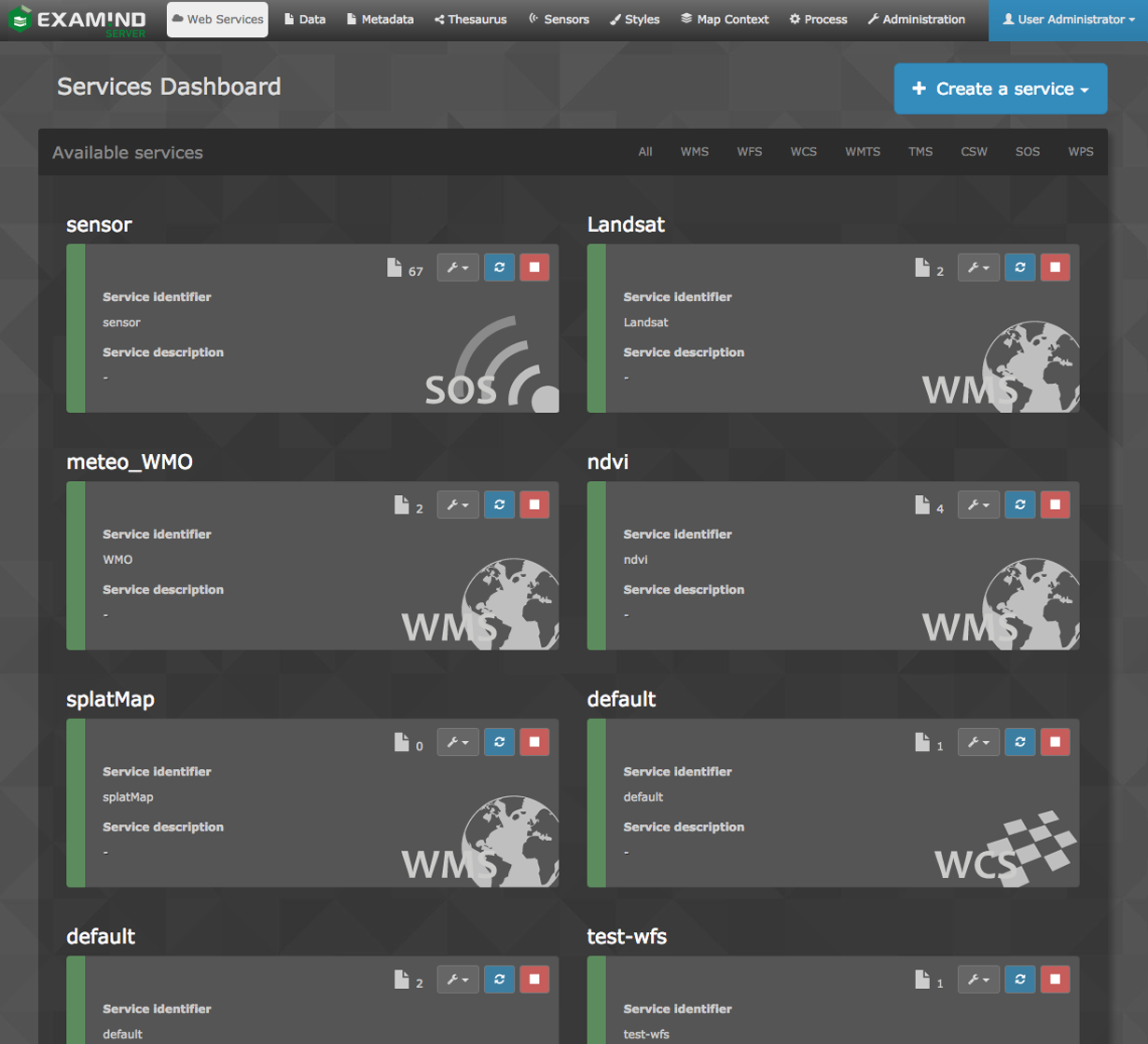Open the splatMap settings wrench menu
Screen dimensions: 1148x1044
point(457,742)
